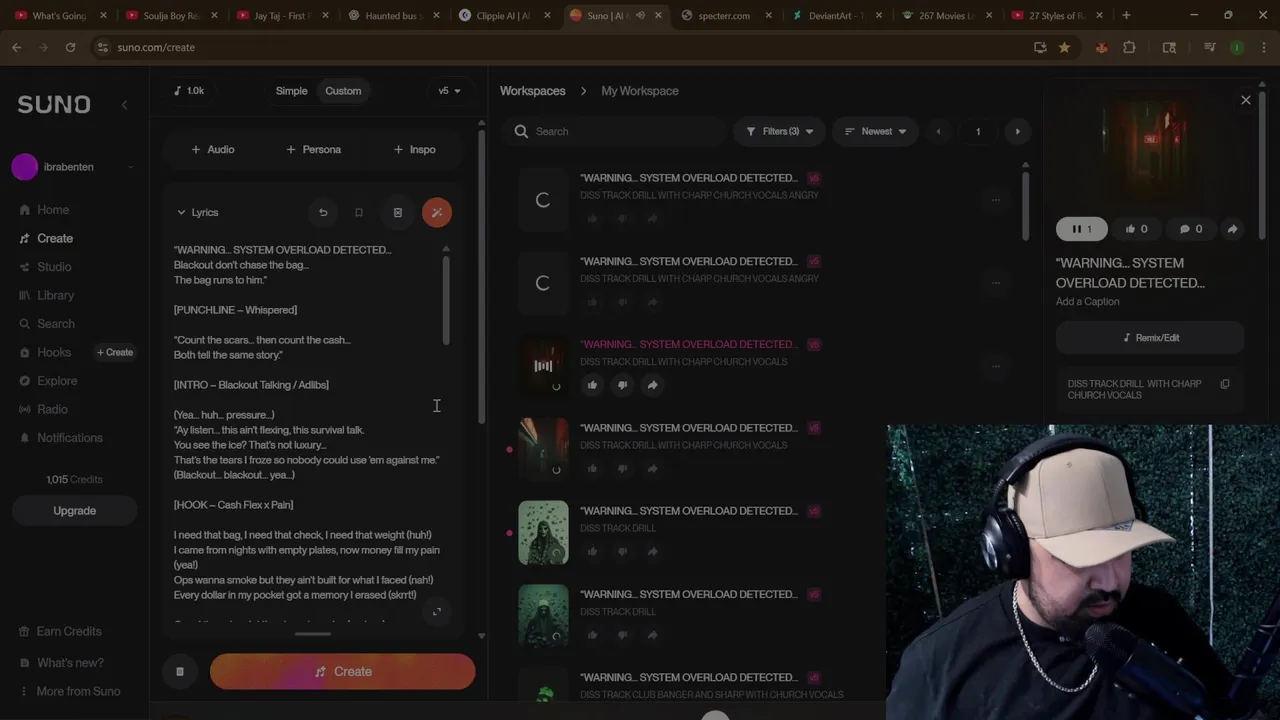Bookmark this page with the star icon
Screen dimensions: 1280x720
tap(1064, 47)
